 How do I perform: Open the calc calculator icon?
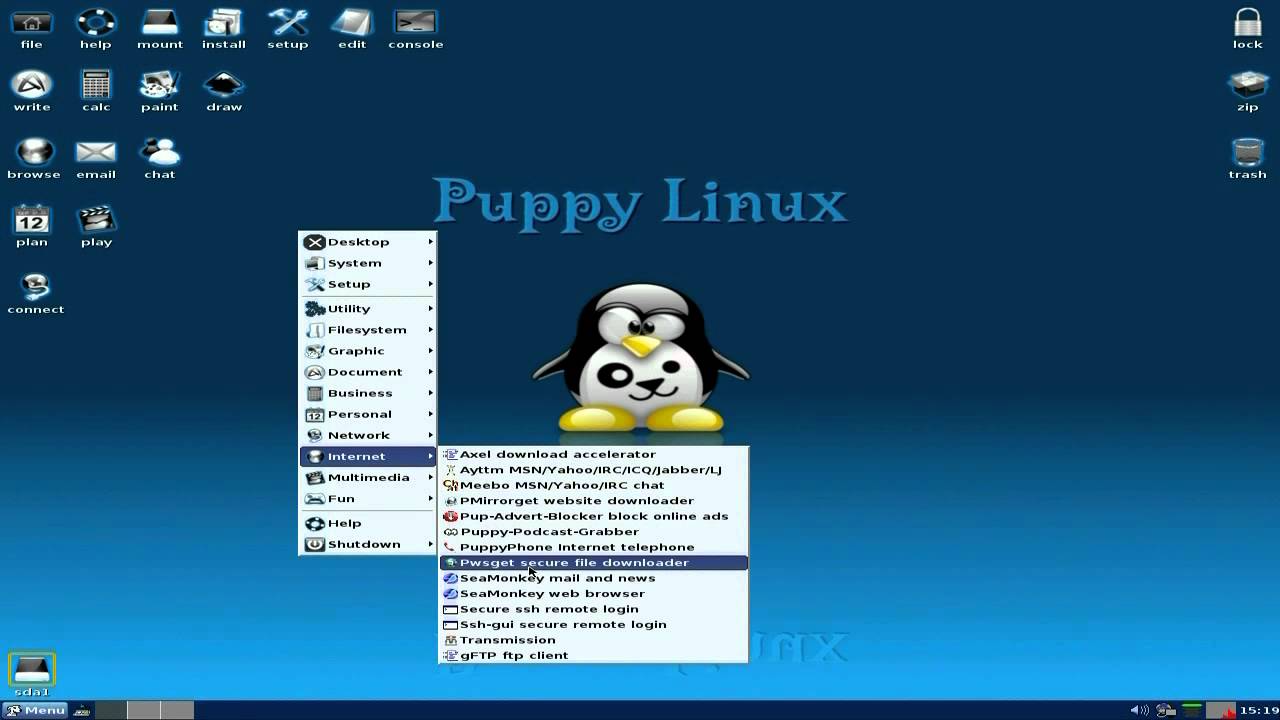96,91
